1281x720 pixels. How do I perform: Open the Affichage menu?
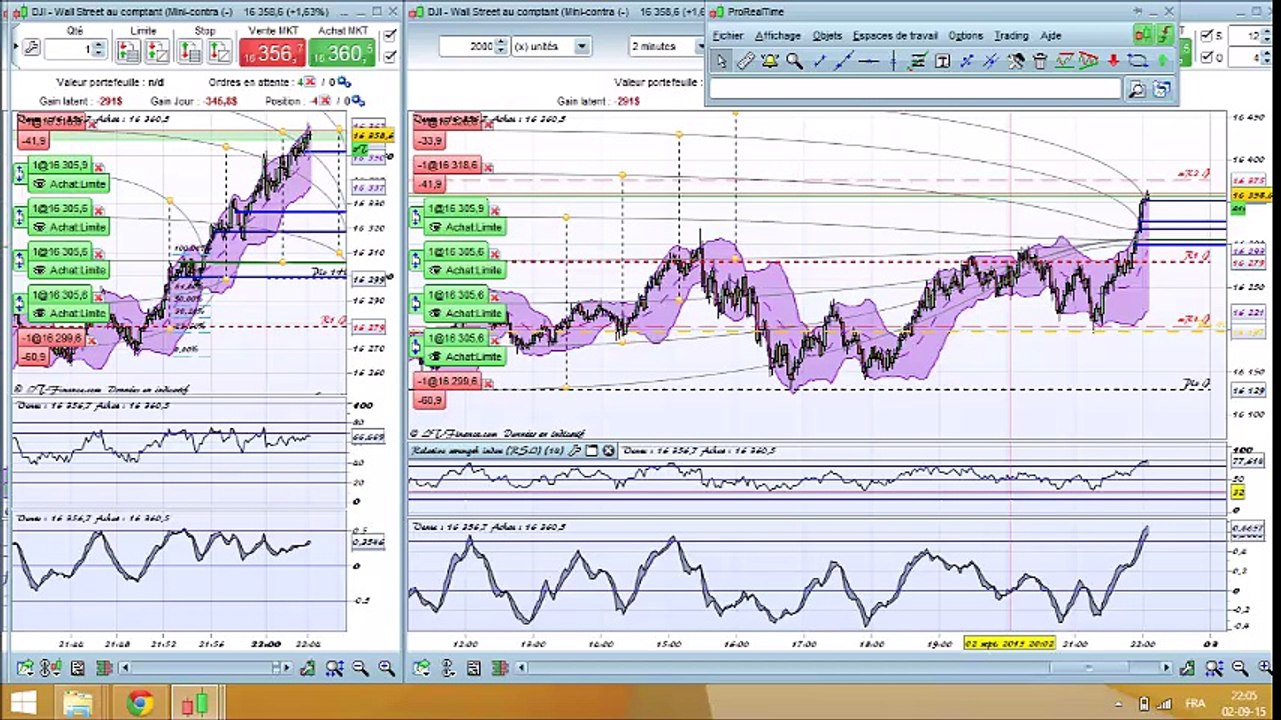(778, 35)
